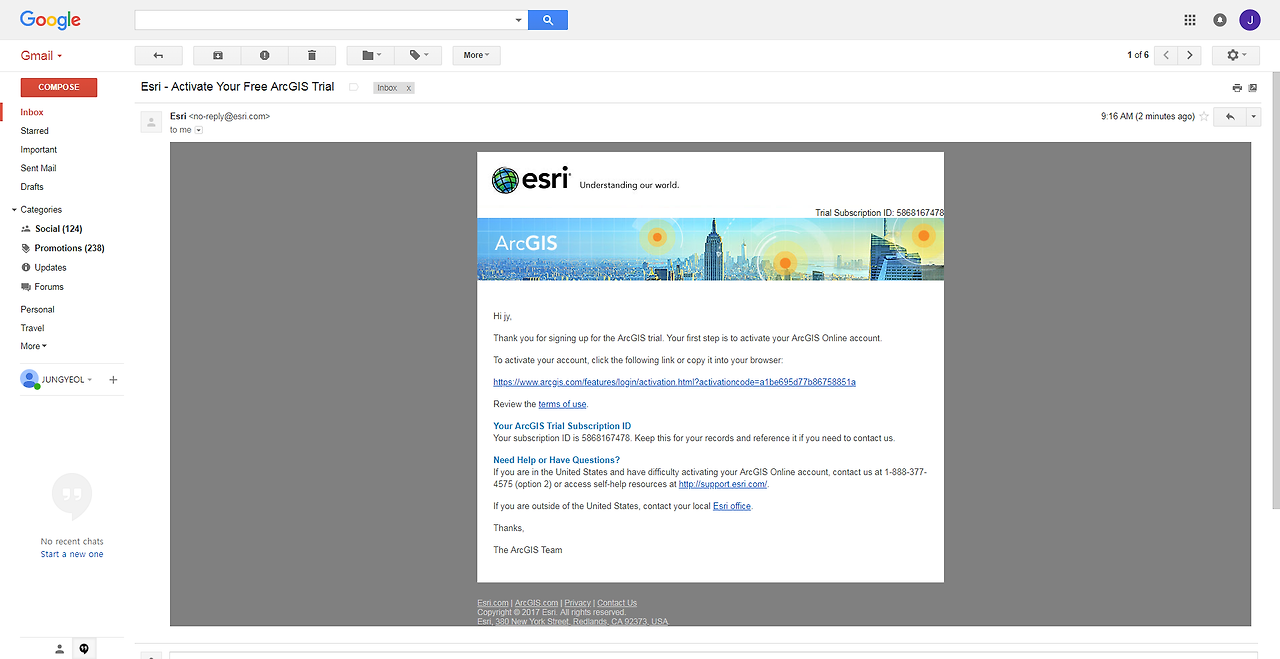
Task: Open the terms of use link
Action: coord(562,404)
